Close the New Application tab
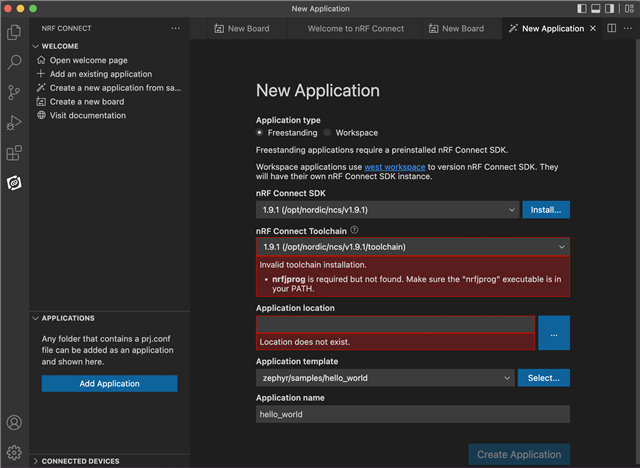The image size is (640, 468). click(x=593, y=29)
